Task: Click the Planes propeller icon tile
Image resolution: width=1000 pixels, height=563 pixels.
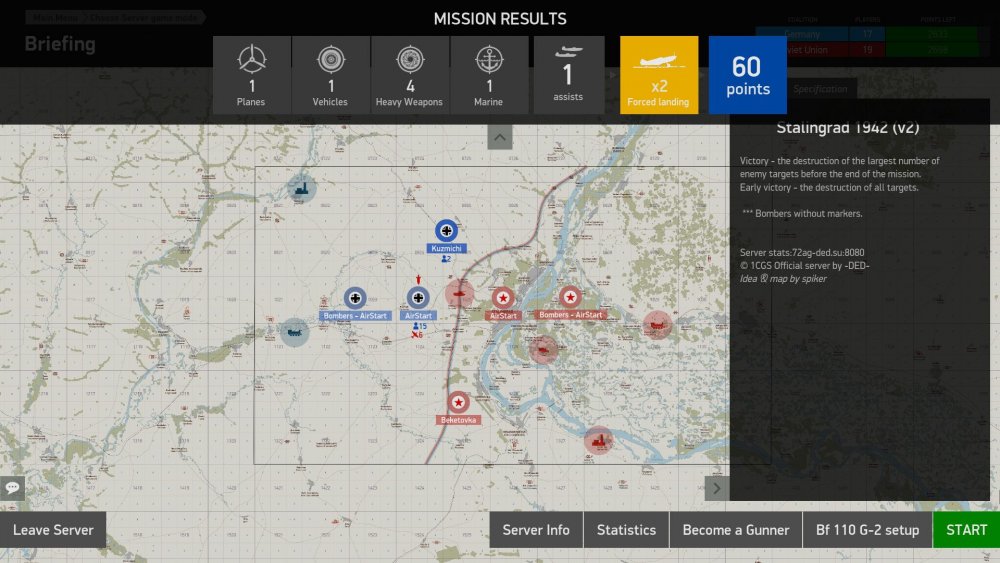Action: (251, 75)
